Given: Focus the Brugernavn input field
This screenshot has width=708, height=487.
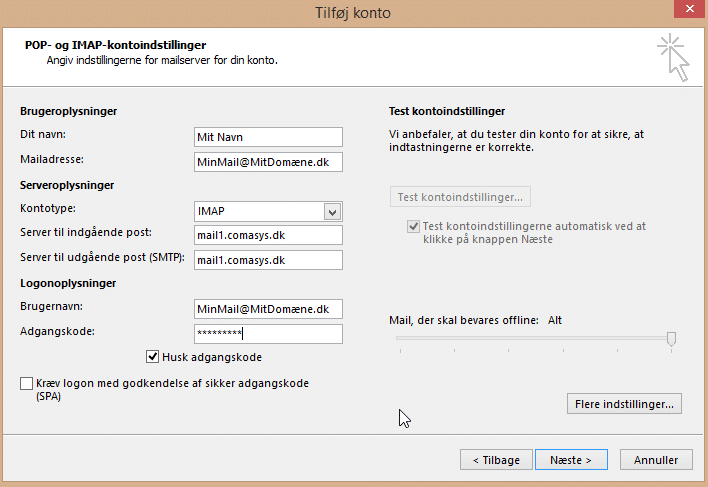Looking at the screenshot, I should click(x=268, y=309).
